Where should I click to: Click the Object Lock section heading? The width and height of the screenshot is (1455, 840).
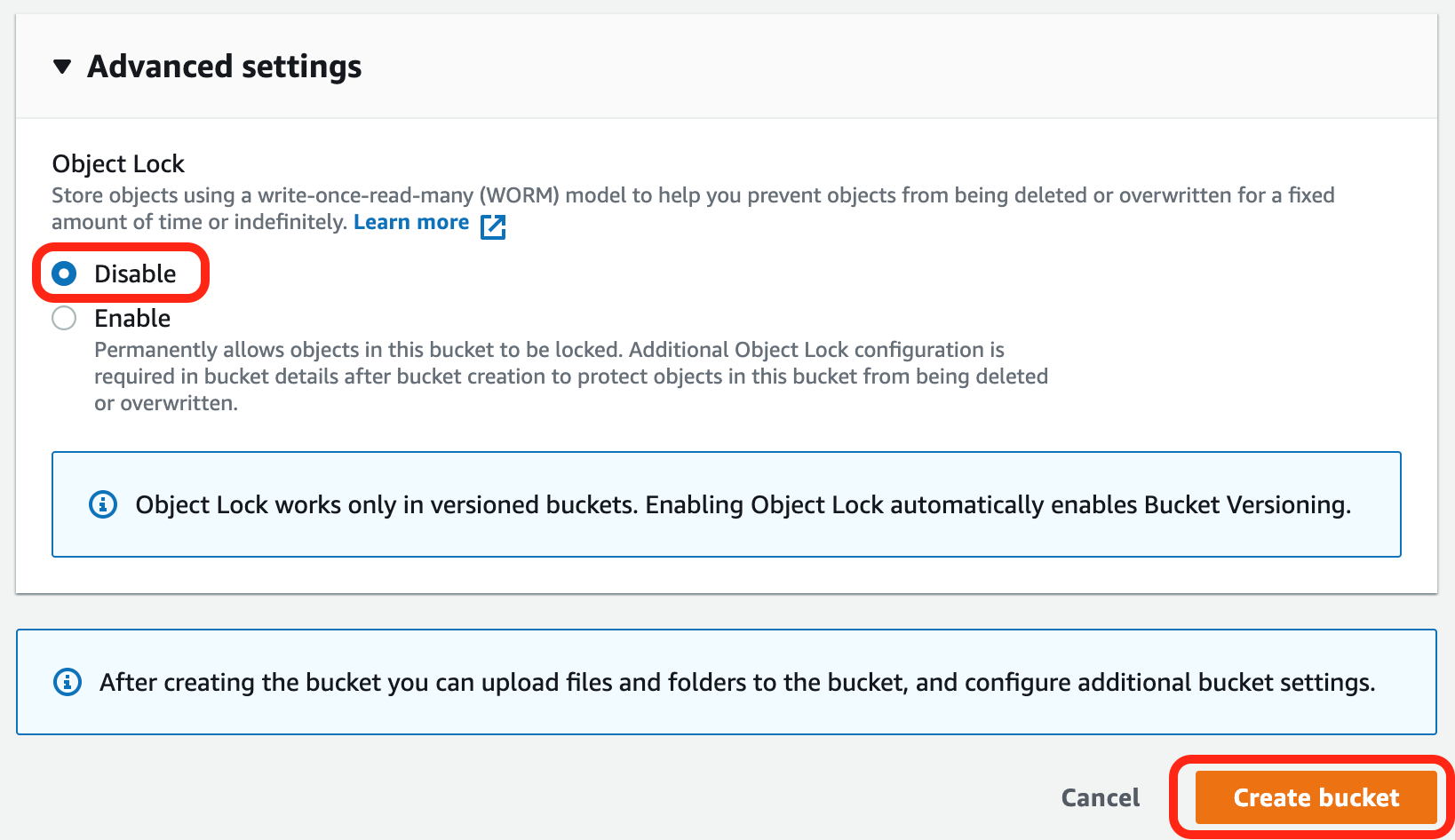click(118, 163)
